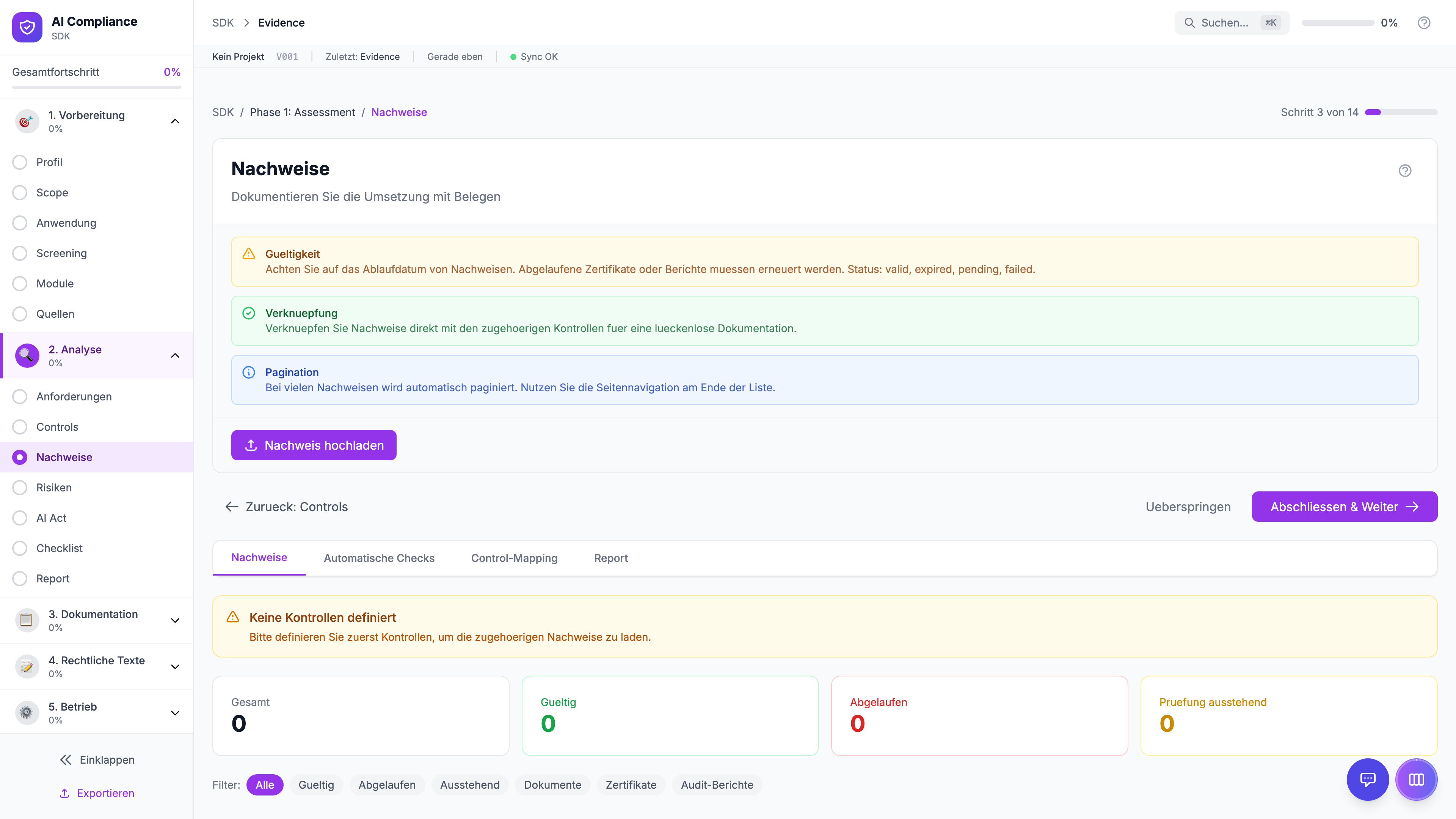Click the purple columns floating button

pos(1416,780)
